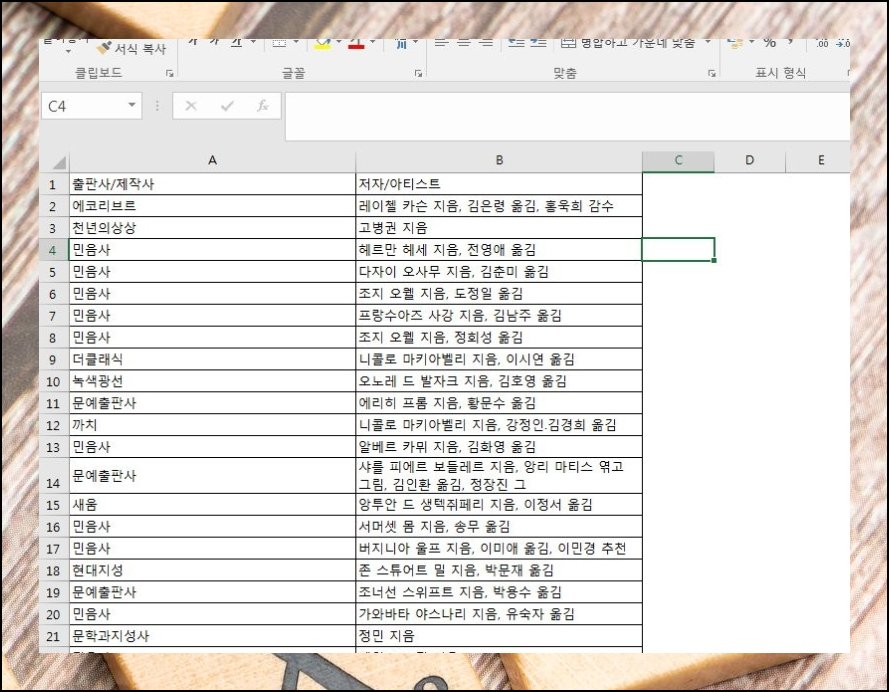Image resolution: width=889 pixels, height=692 pixels.
Task: Click the cell '새움'
Action: tap(212, 505)
